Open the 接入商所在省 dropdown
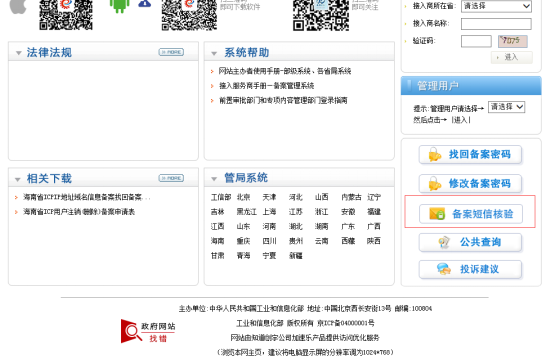The width and height of the screenshot is (556, 360). [x=496, y=6]
